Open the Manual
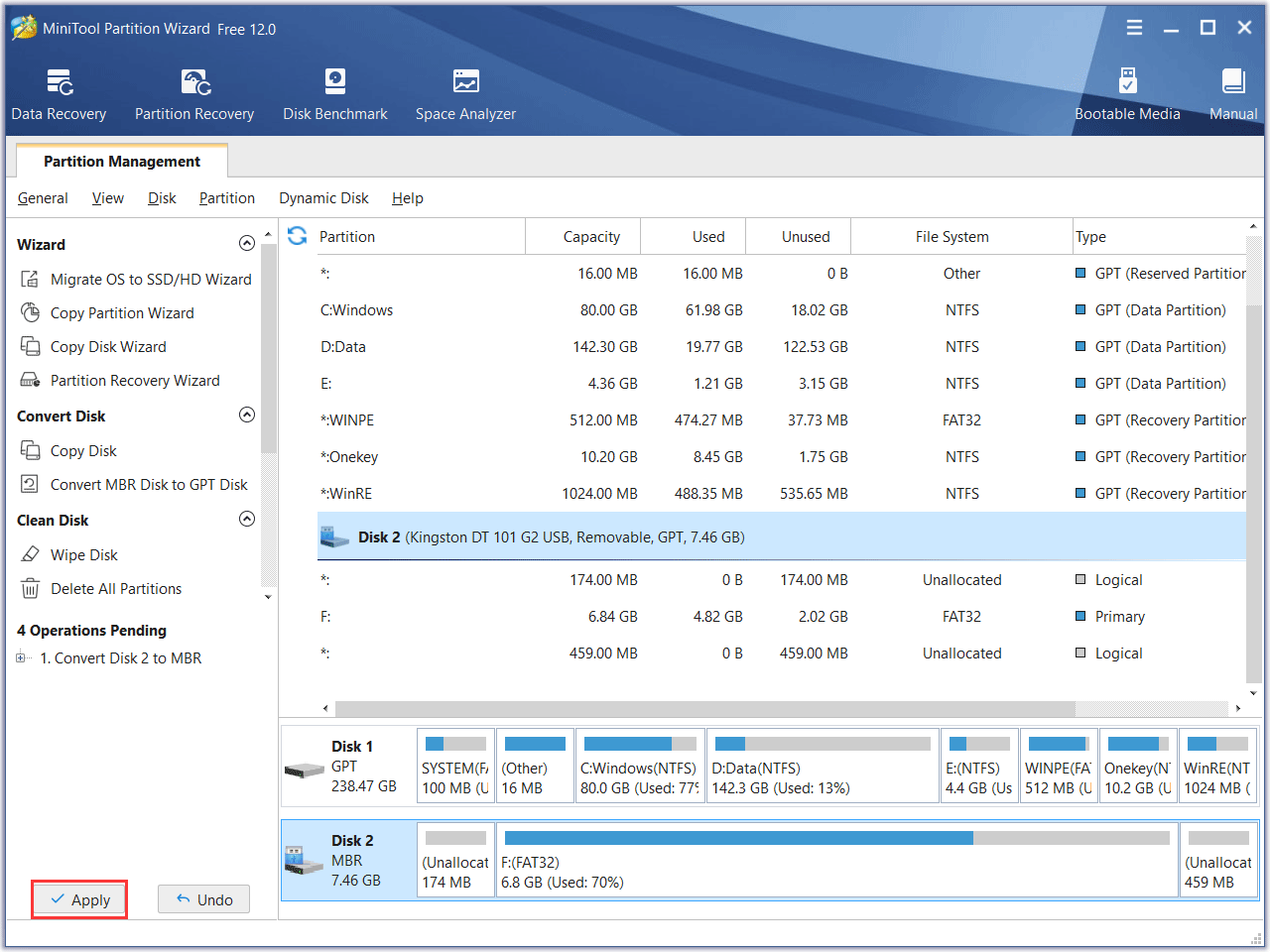1270x952 pixels. (x=1233, y=95)
